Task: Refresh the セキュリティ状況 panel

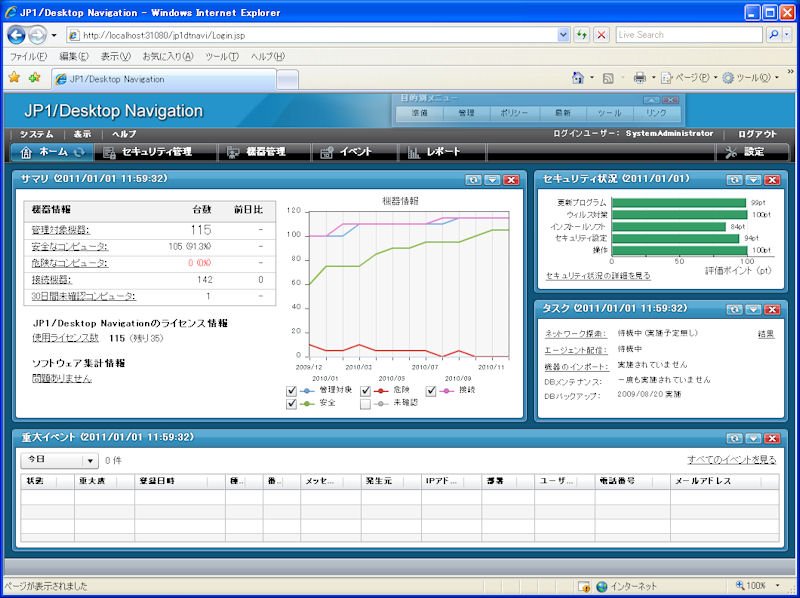Action: click(734, 180)
